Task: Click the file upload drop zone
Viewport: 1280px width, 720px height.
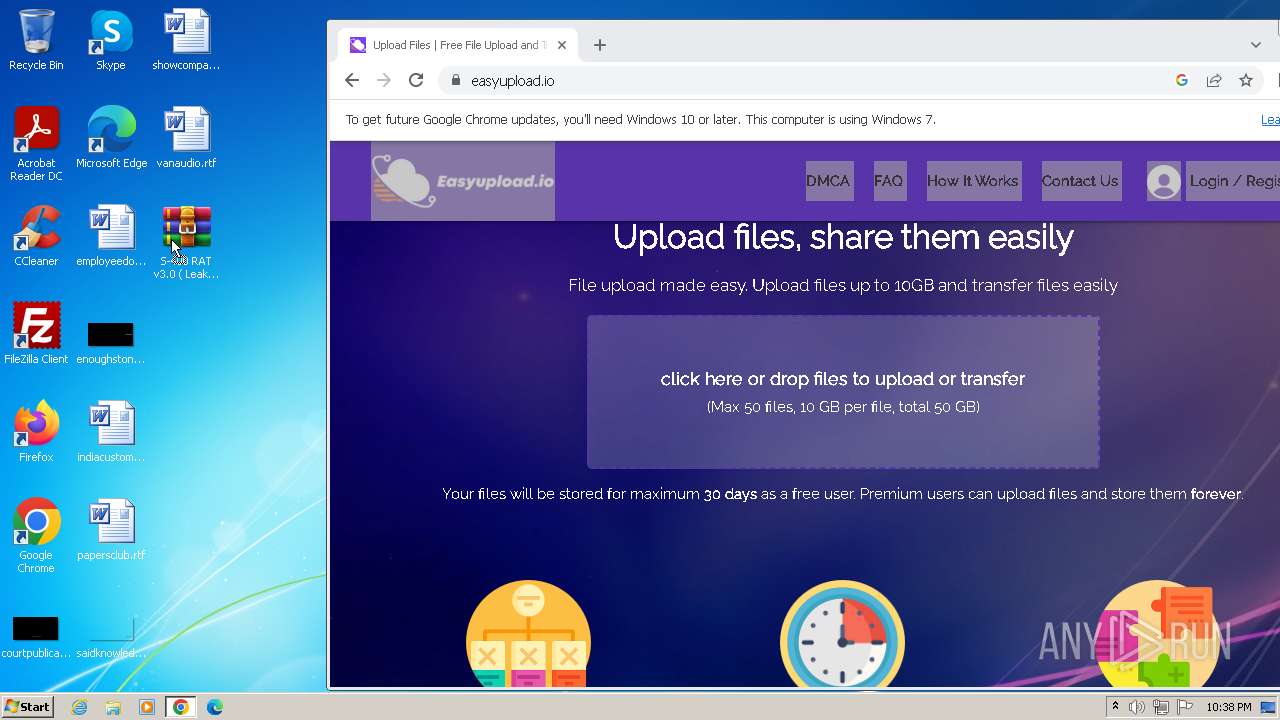Action: 843,392
